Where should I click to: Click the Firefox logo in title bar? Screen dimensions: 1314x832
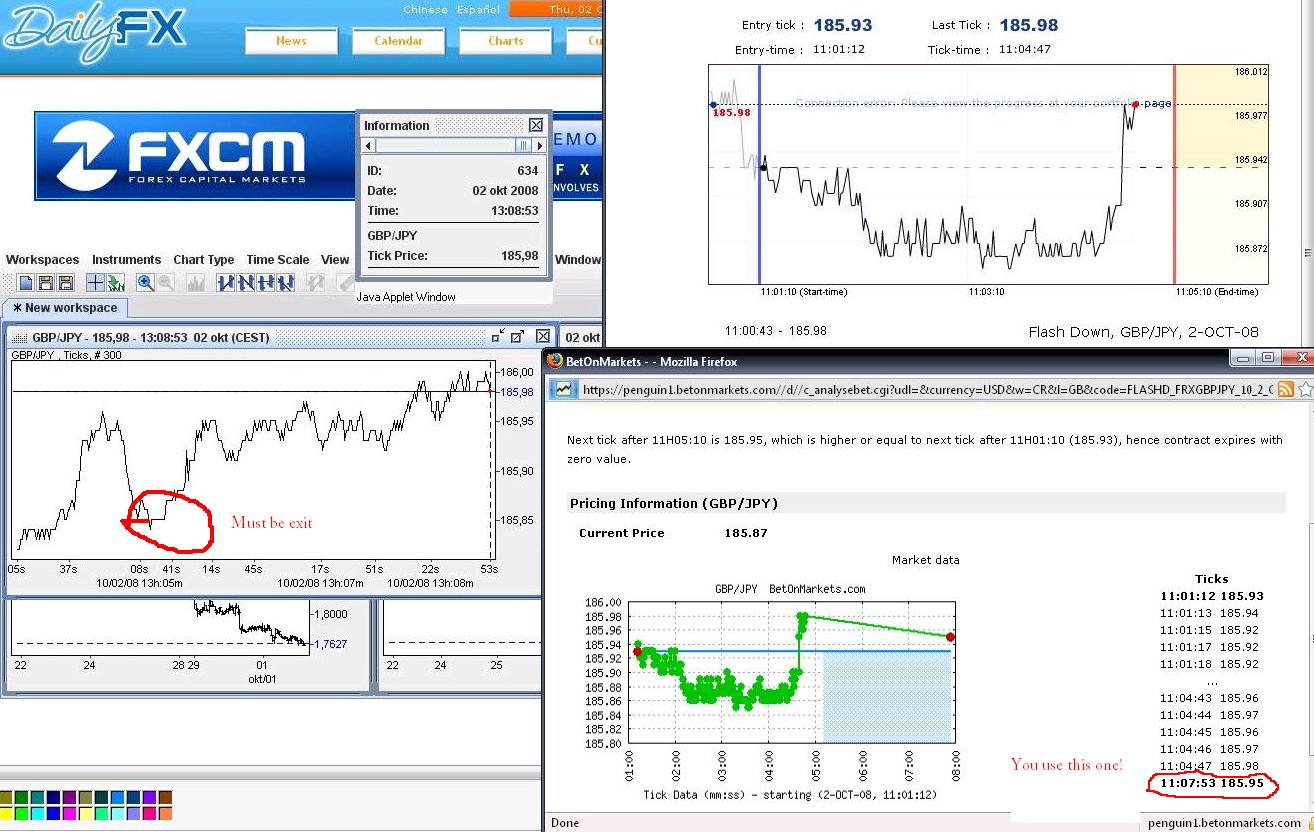555,361
